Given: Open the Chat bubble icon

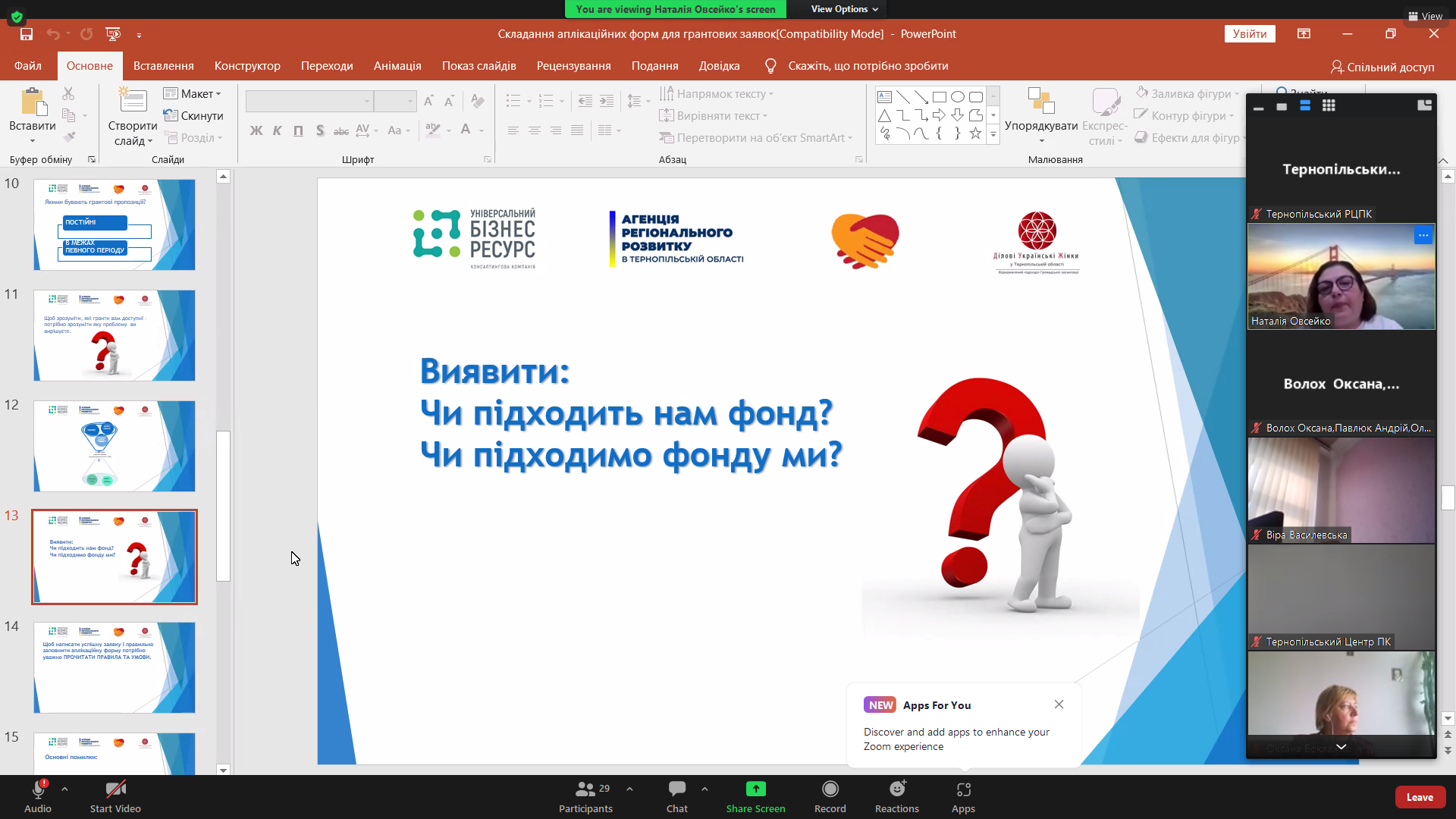Looking at the screenshot, I should coord(677,789).
